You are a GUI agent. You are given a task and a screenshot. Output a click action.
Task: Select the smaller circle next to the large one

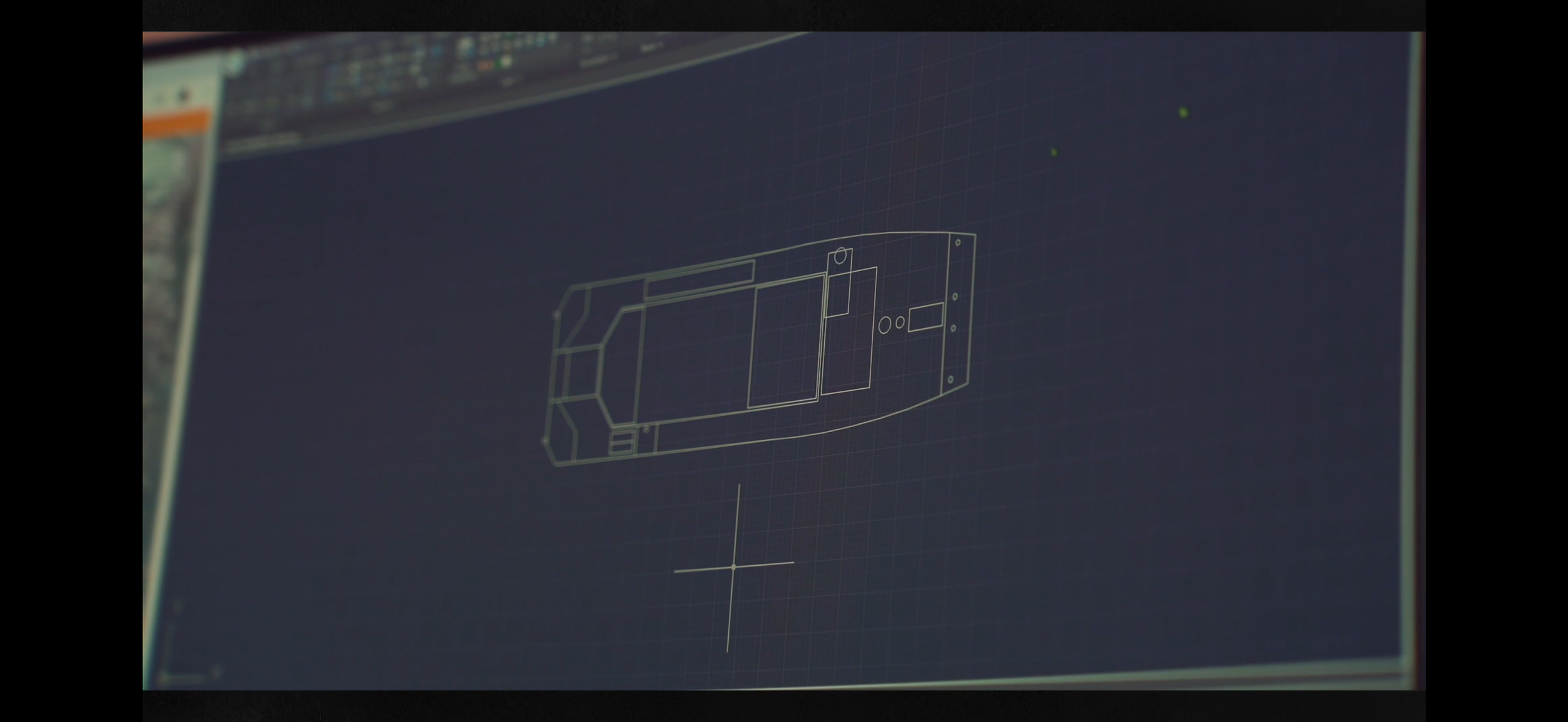pyautogui.click(x=900, y=322)
